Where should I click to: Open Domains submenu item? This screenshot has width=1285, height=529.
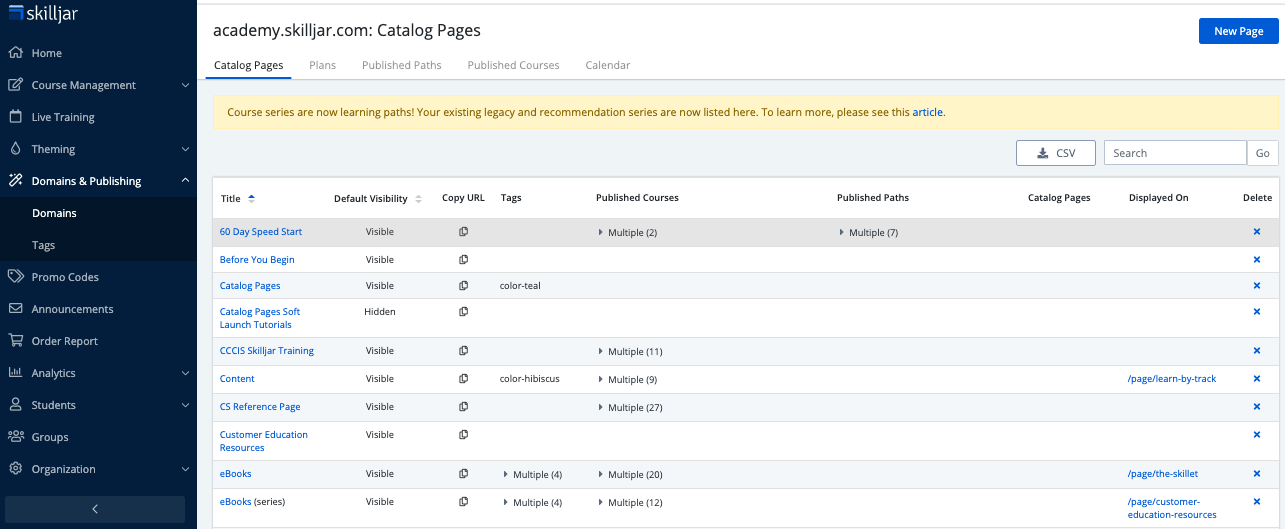pos(54,213)
